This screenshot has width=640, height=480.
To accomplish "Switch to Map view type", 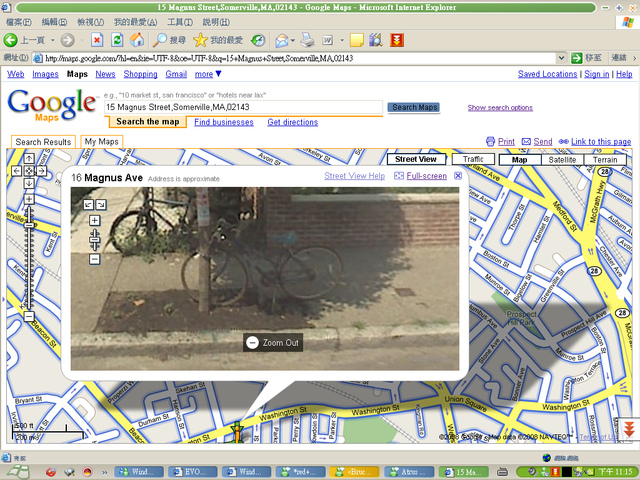I will [x=520, y=160].
